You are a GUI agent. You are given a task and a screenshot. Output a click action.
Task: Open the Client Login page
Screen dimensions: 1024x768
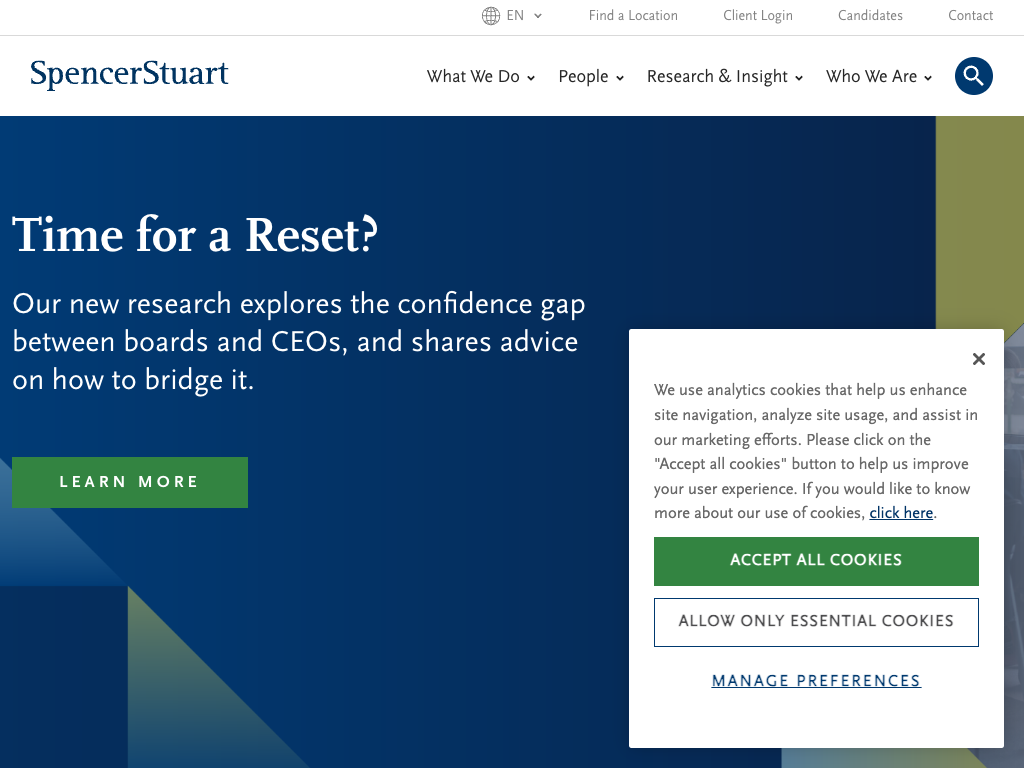758,16
